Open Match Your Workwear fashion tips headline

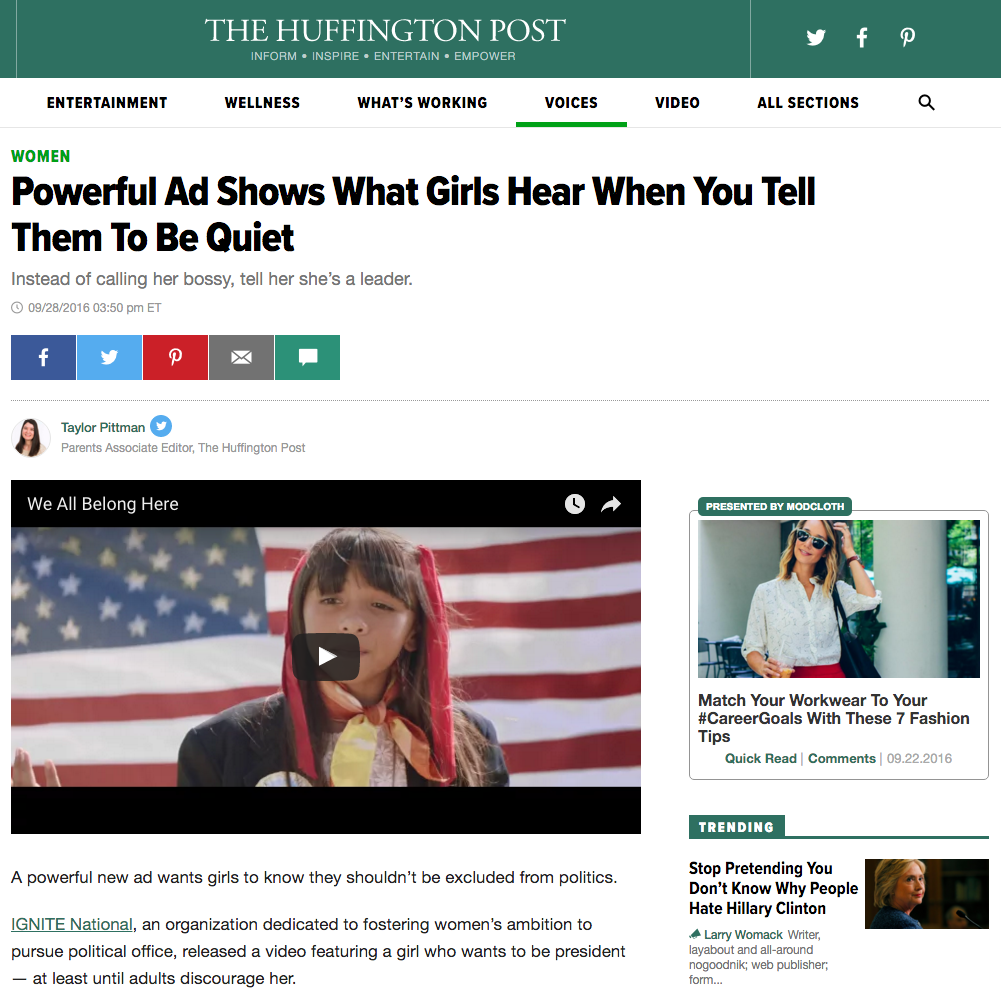click(x=833, y=718)
